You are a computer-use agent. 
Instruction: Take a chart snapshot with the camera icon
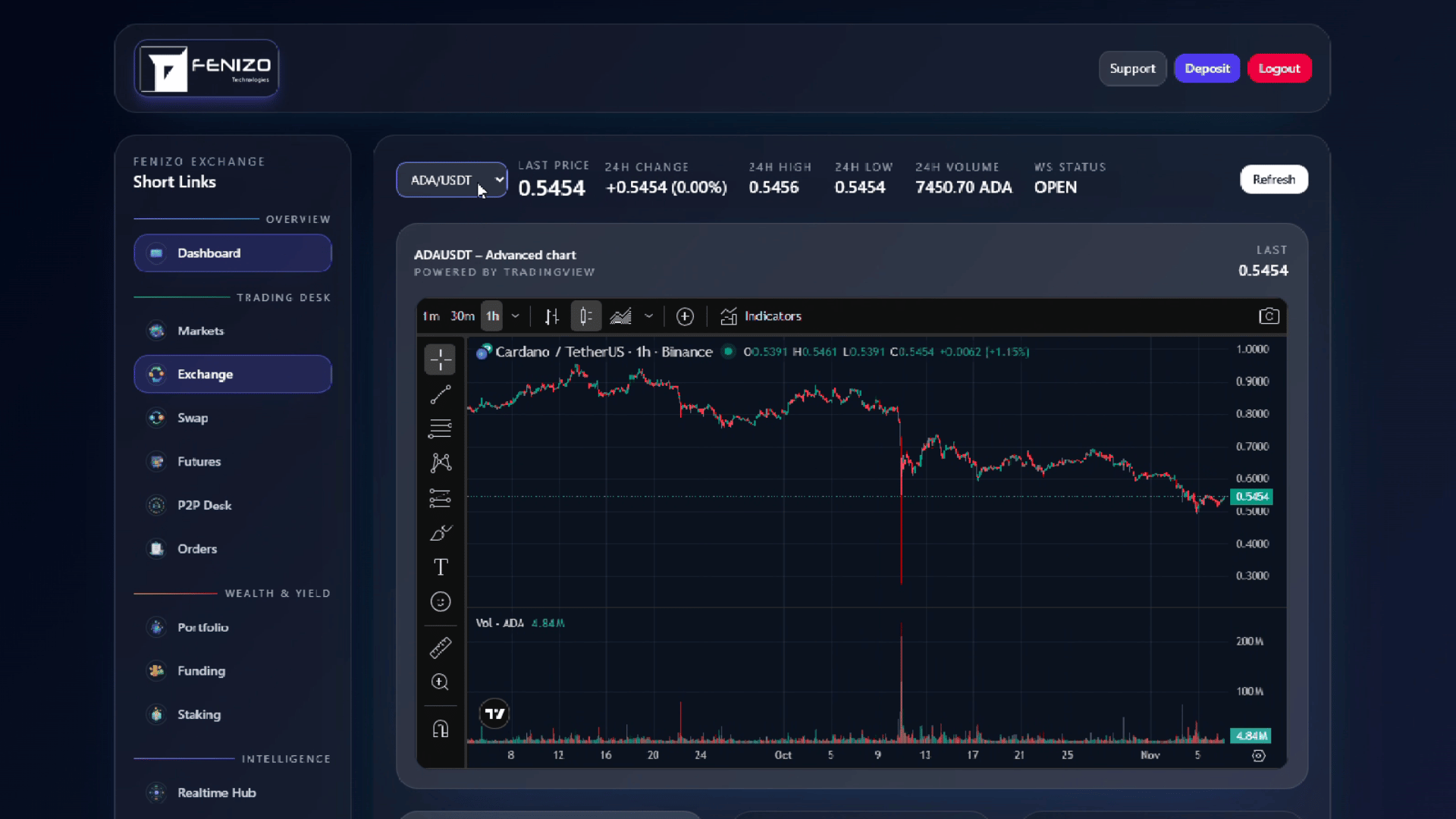click(1269, 316)
